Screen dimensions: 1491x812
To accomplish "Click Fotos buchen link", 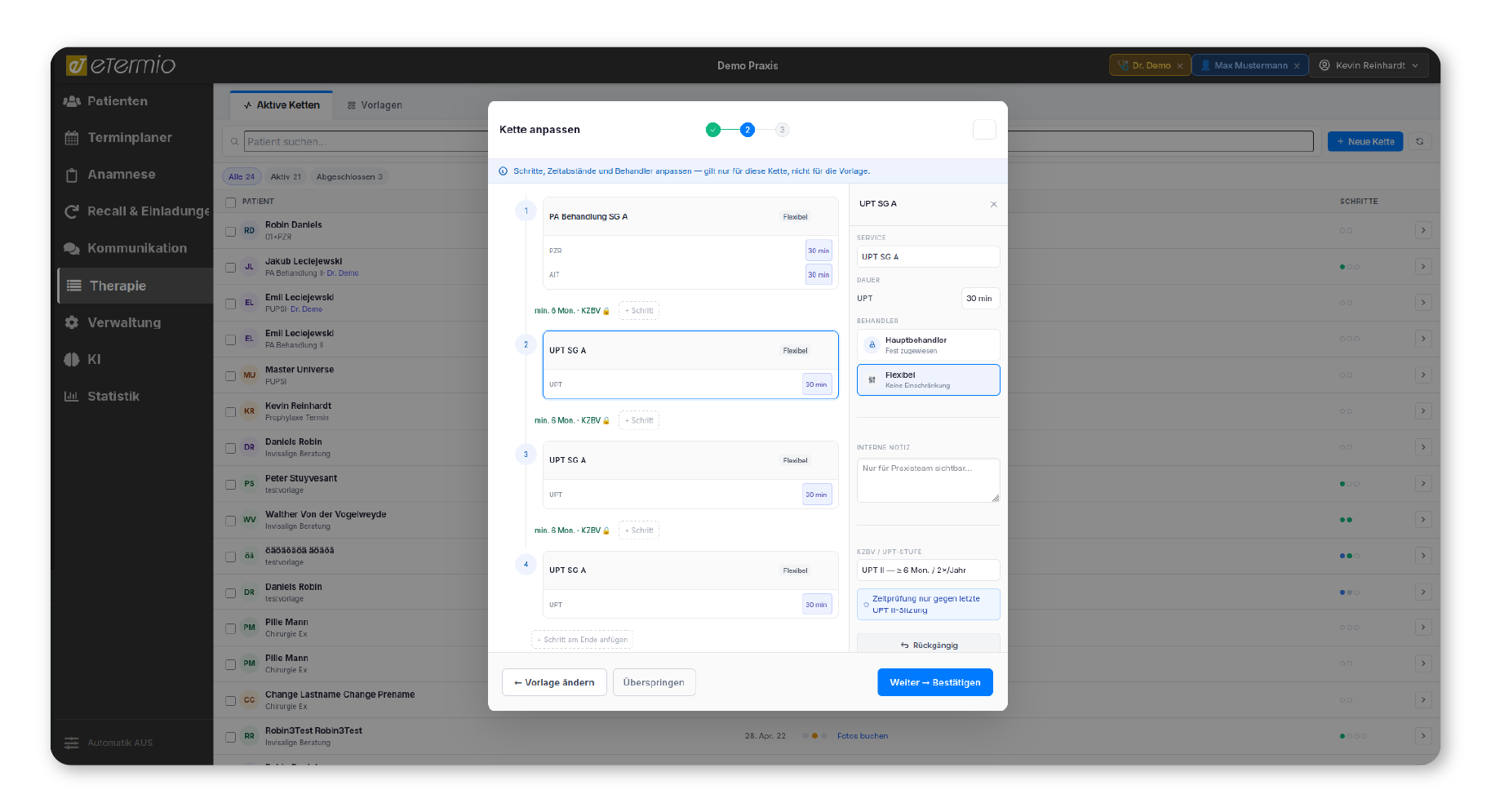I will point(863,736).
